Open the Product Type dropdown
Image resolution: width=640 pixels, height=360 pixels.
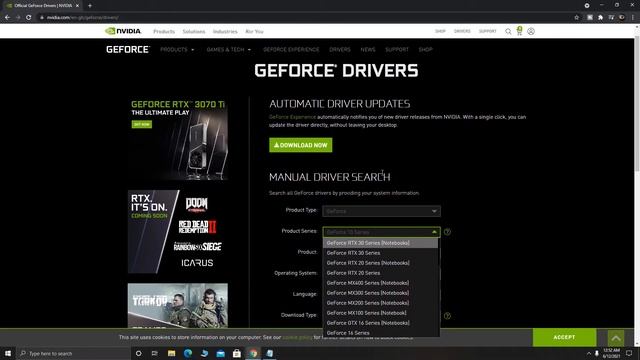tap(381, 211)
